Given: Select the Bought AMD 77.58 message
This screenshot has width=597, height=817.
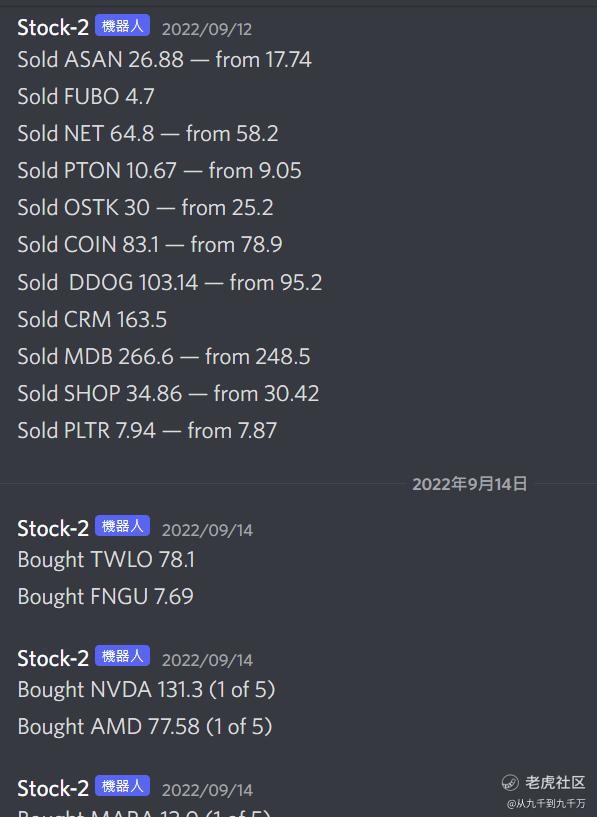Looking at the screenshot, I should pos(145,726).
